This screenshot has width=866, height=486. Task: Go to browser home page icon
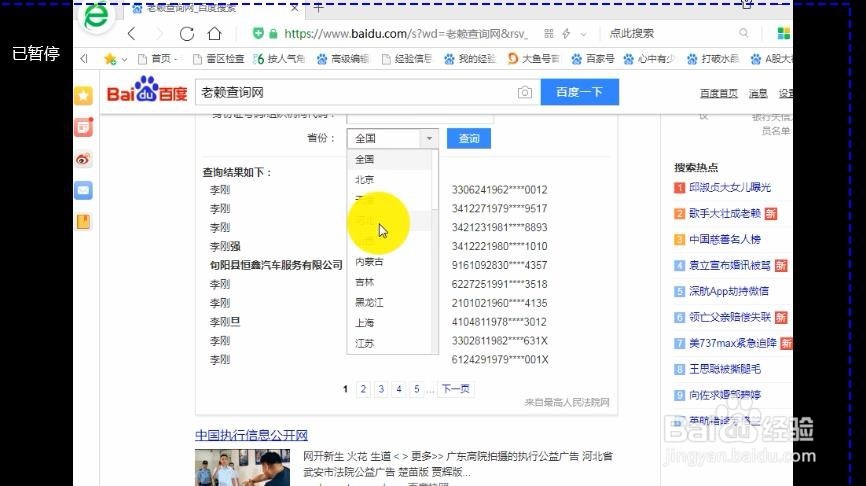tap(214, 34)
